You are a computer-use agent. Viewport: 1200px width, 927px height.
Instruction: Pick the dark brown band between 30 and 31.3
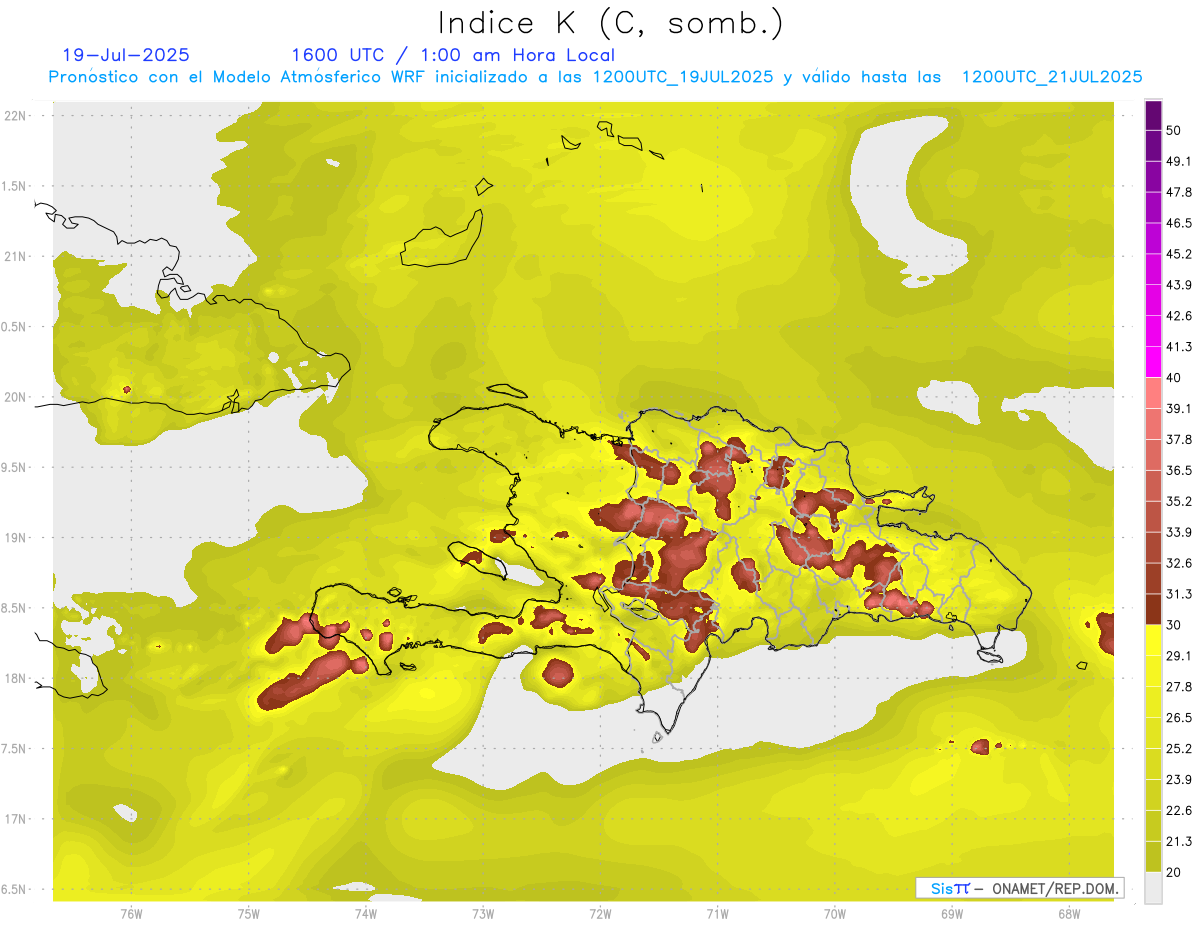1153,609
